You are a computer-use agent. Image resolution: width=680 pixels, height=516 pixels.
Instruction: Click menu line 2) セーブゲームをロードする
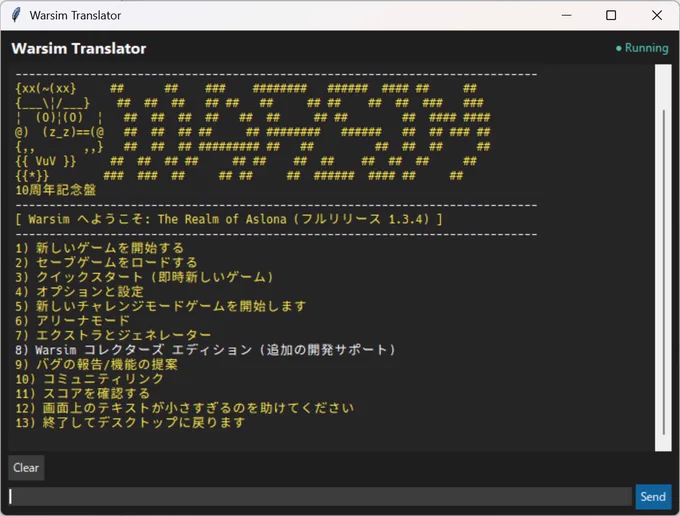(x=106, y=262)
